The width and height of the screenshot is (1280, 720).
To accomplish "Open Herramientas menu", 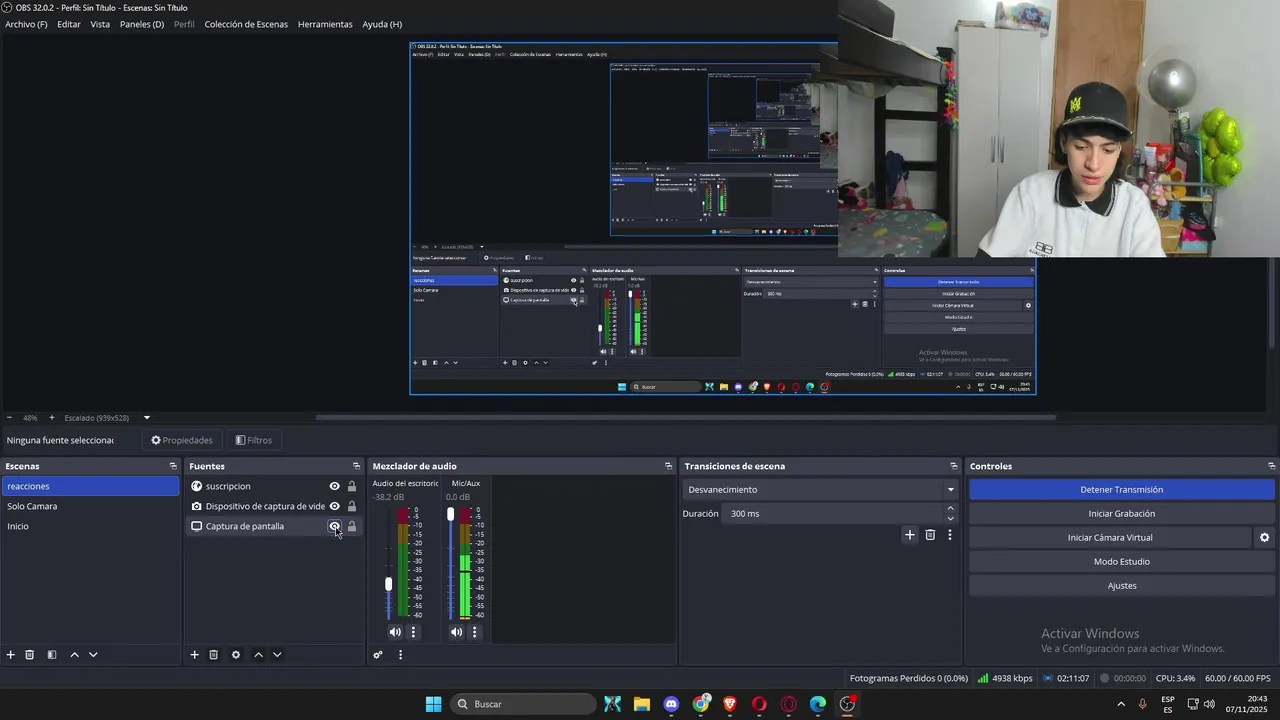I will click(325, 24).
